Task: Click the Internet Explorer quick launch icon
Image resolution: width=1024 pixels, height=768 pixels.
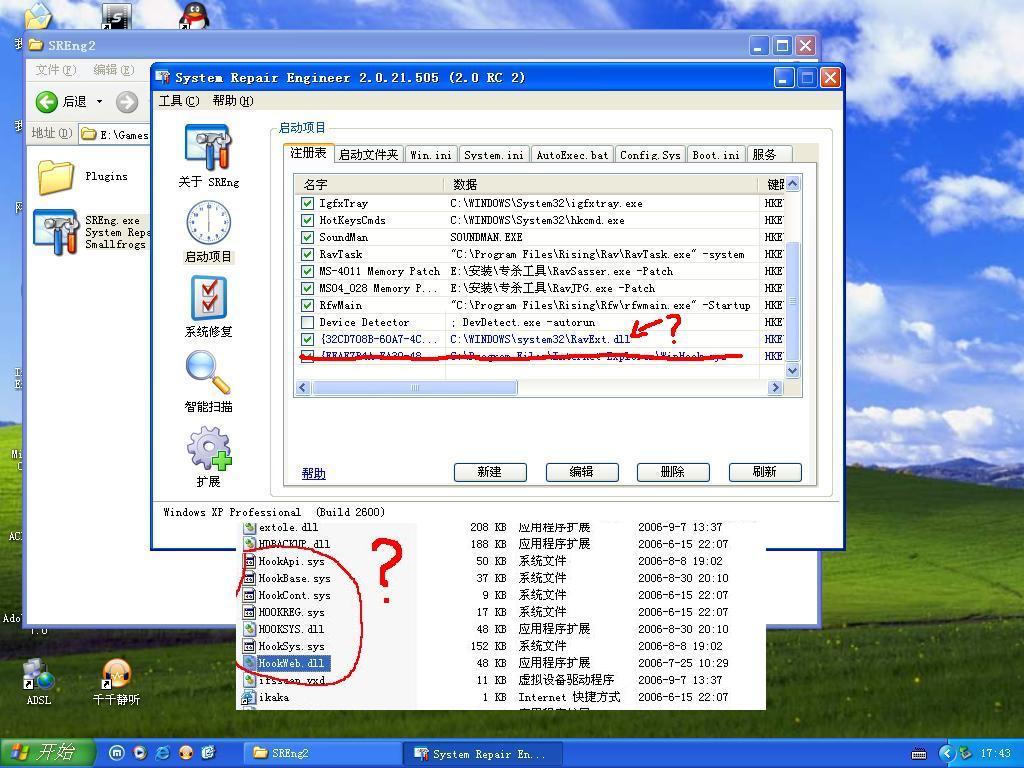Action: (163, 753)
